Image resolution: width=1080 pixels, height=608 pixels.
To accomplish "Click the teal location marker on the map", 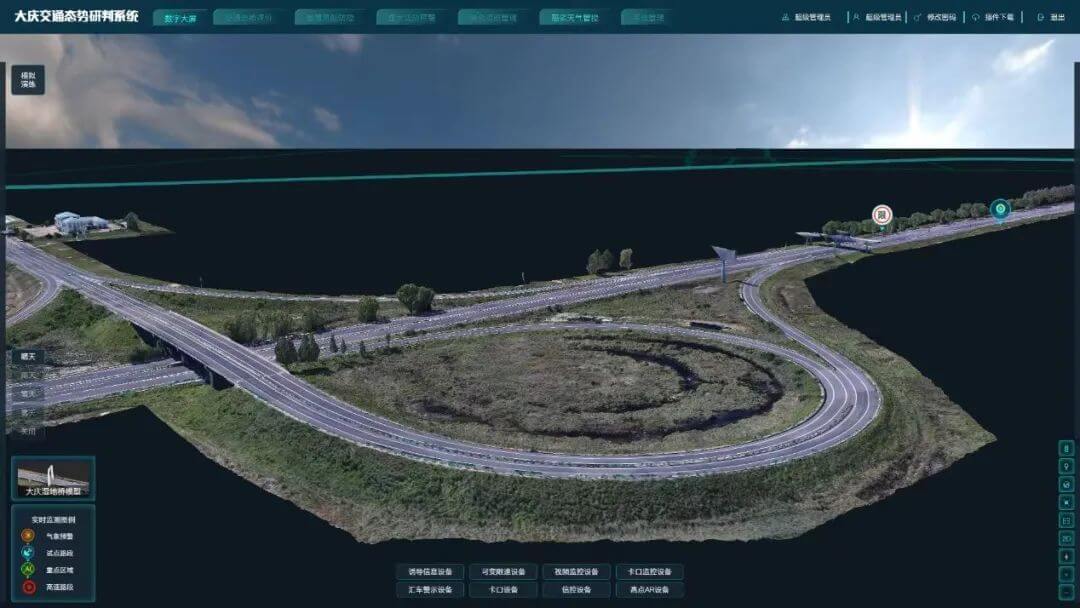I will coord(999,209).
